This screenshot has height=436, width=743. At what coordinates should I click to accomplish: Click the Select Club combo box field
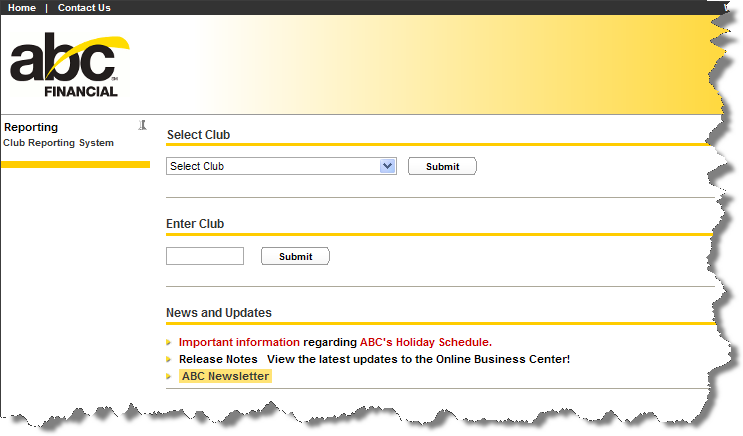pos(281,166)
